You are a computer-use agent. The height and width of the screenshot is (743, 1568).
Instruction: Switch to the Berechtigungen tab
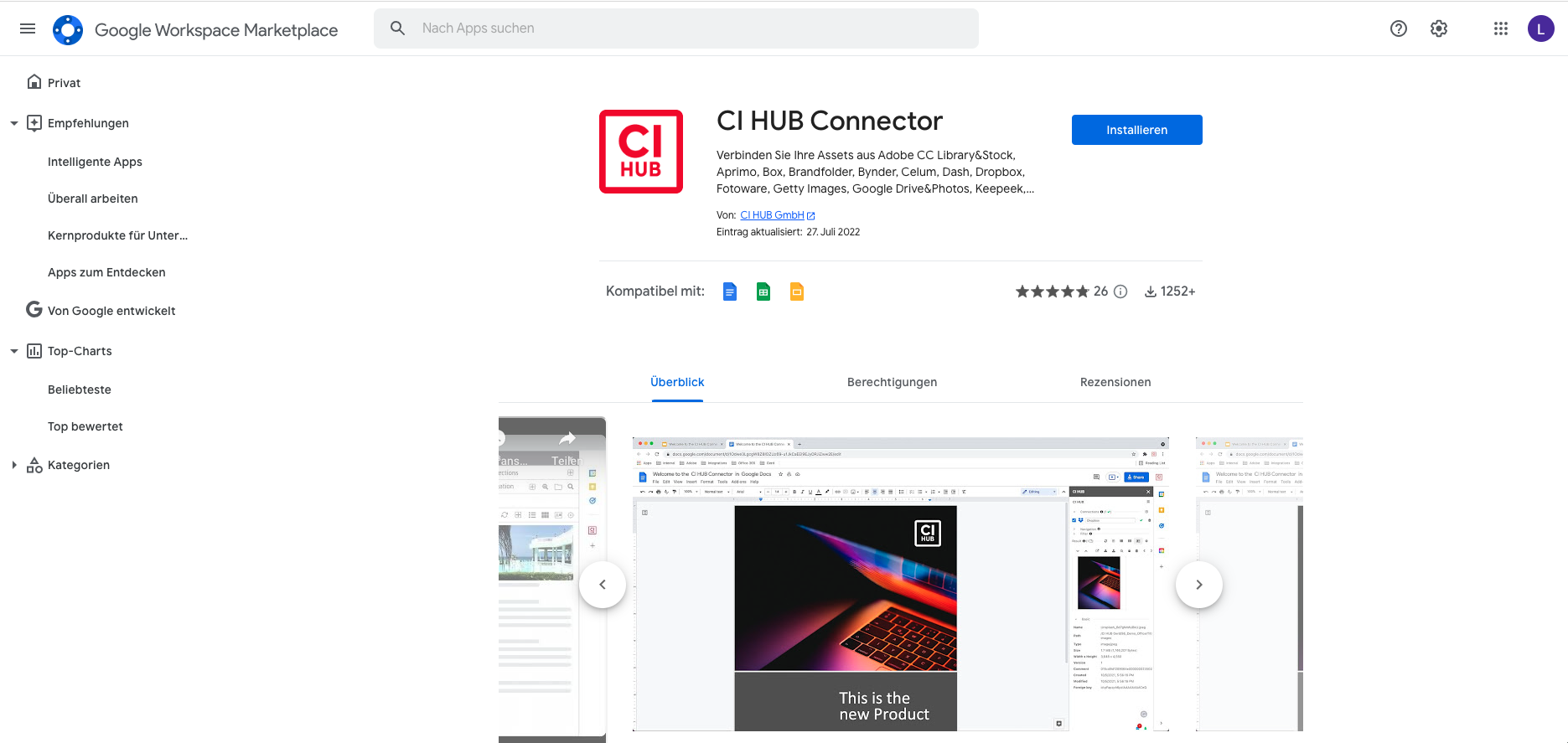[892, 382]
